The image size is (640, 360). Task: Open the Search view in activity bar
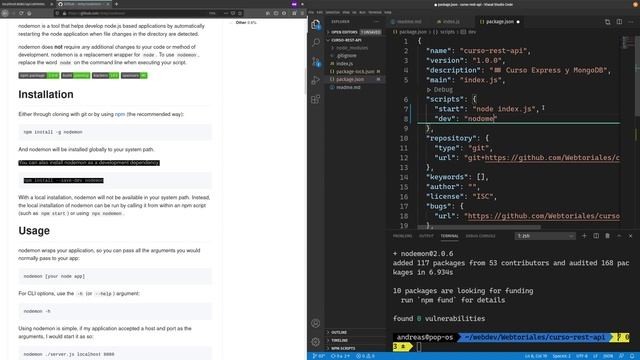316,42
